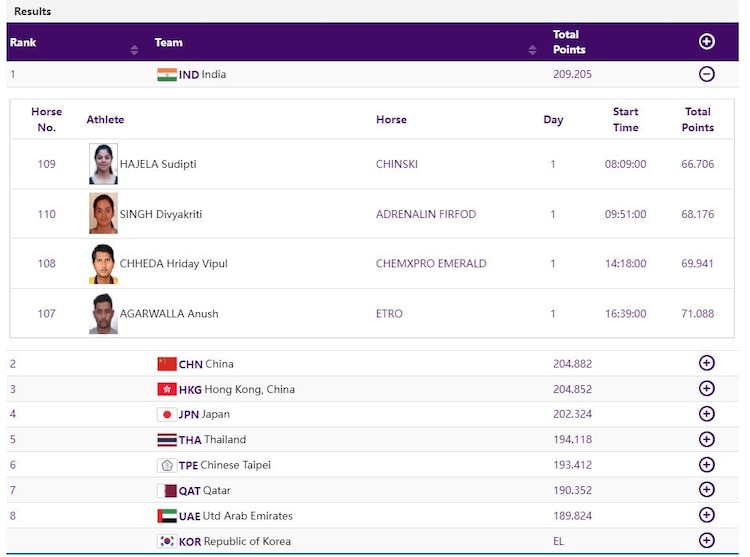Select athlete name AGARWALLA Anush
This screenshot has width=750, height=557.
[168, 314]
